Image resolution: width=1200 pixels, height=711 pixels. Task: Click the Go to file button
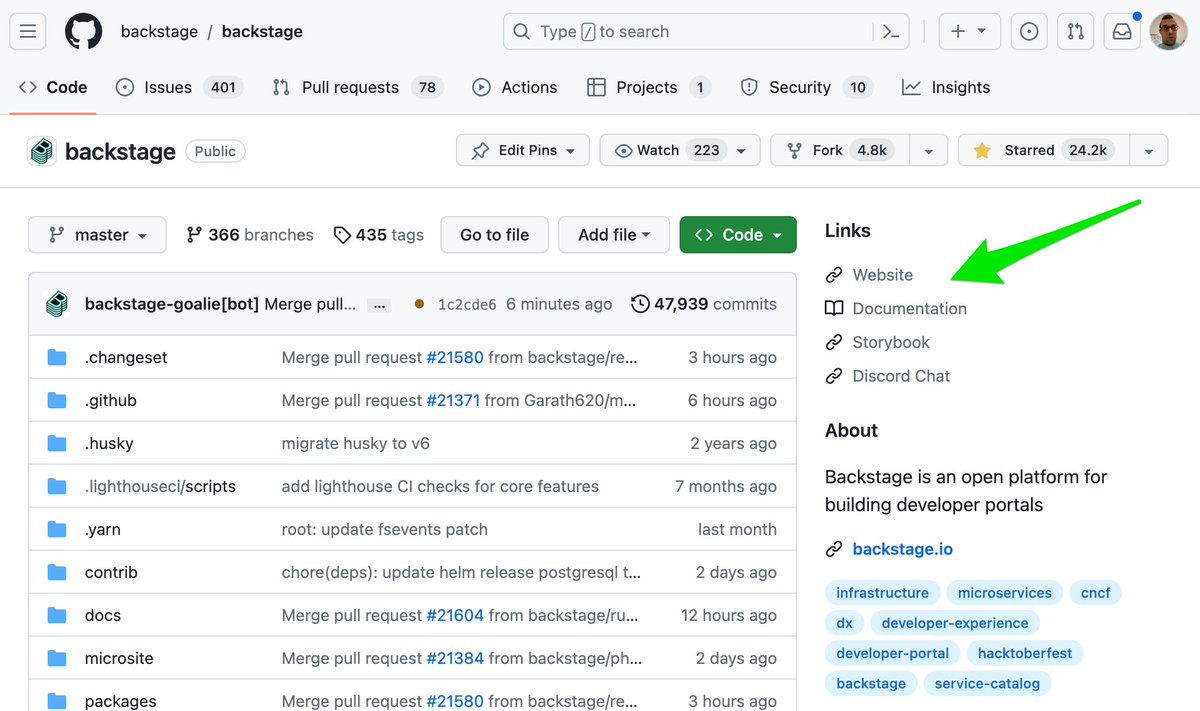(x=494, y=235)
